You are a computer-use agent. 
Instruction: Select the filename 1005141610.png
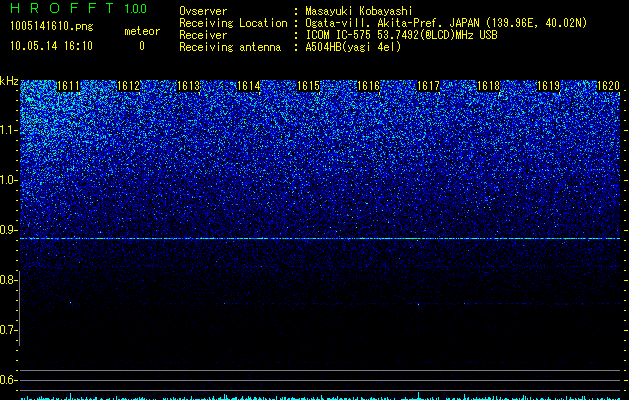(51, 26)
